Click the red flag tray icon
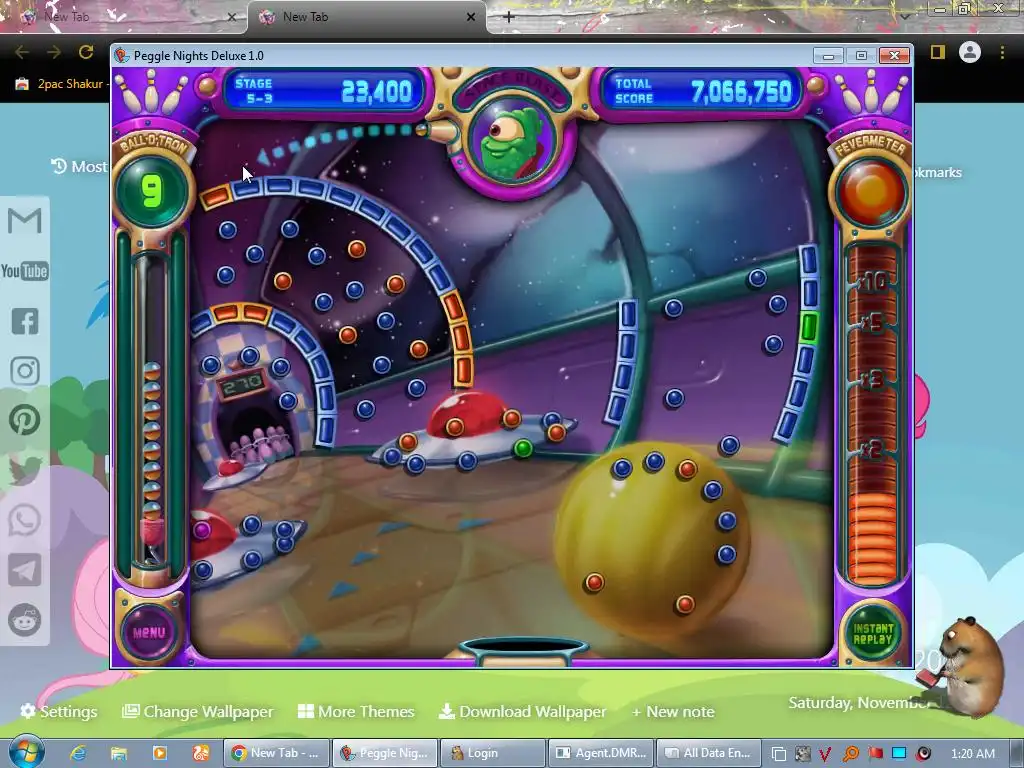 tap(875, 754)
